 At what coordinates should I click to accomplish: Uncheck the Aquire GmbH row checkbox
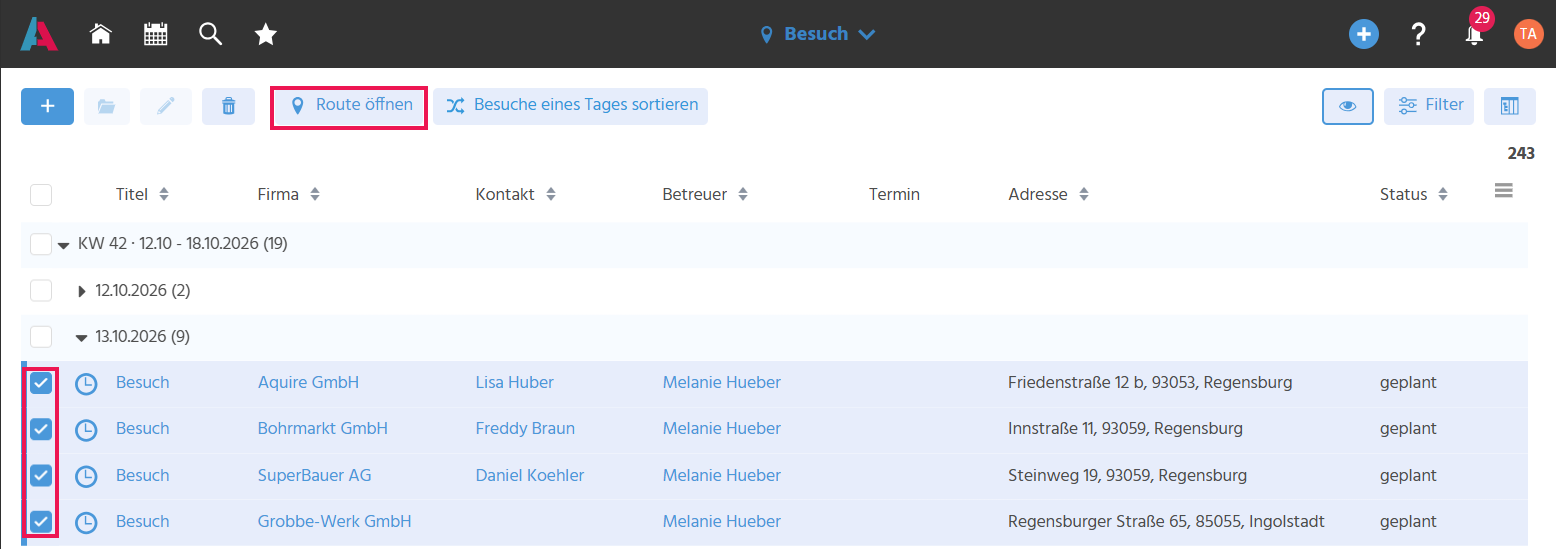[41, 382]
